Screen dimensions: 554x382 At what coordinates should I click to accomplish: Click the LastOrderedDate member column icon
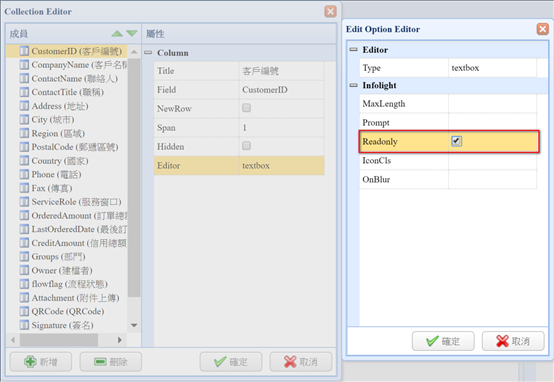pyautogui.click(x=24, y=229)
